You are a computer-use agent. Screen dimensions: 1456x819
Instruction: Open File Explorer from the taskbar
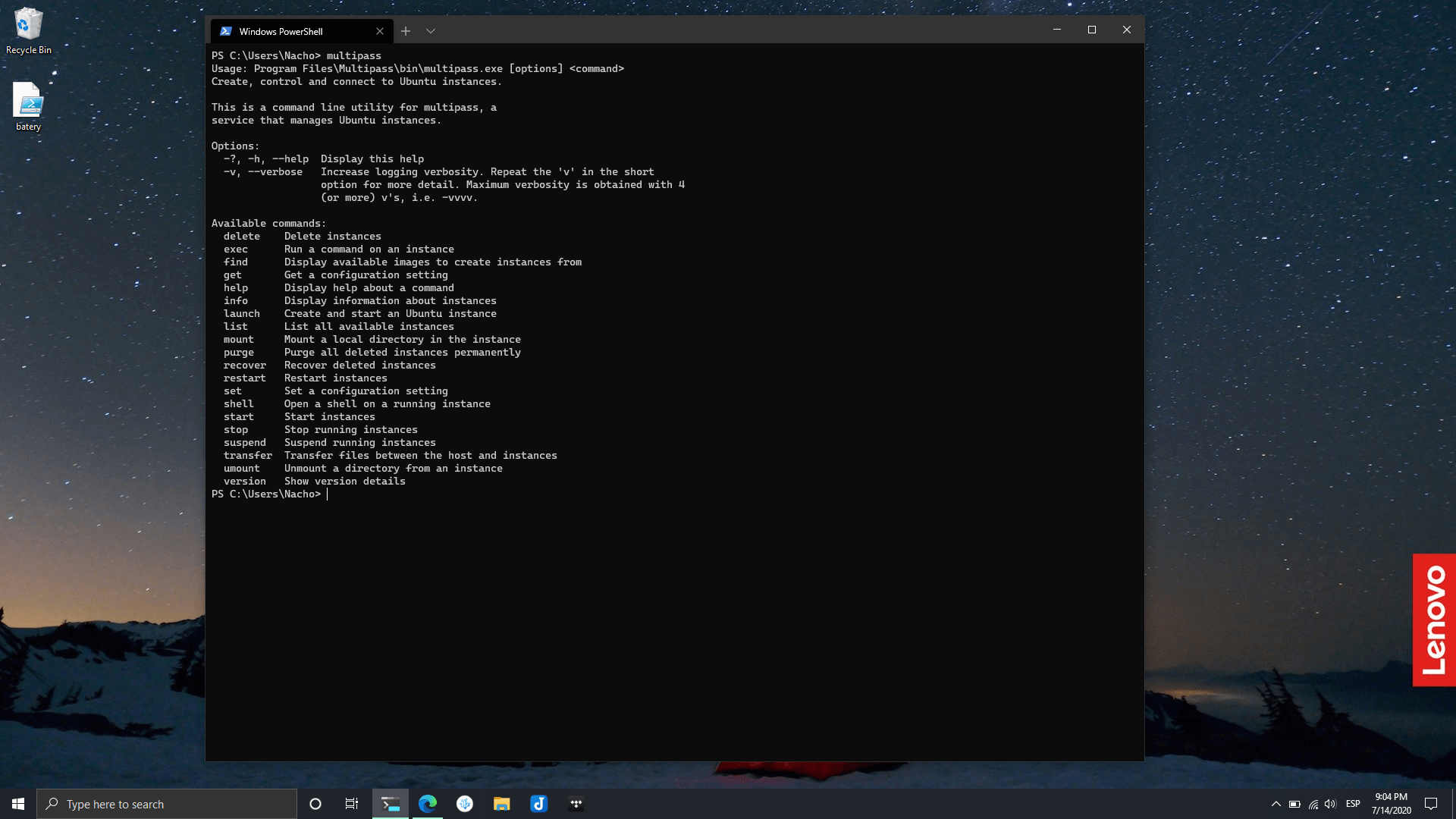pyautogui.click(x=502, y=804)
